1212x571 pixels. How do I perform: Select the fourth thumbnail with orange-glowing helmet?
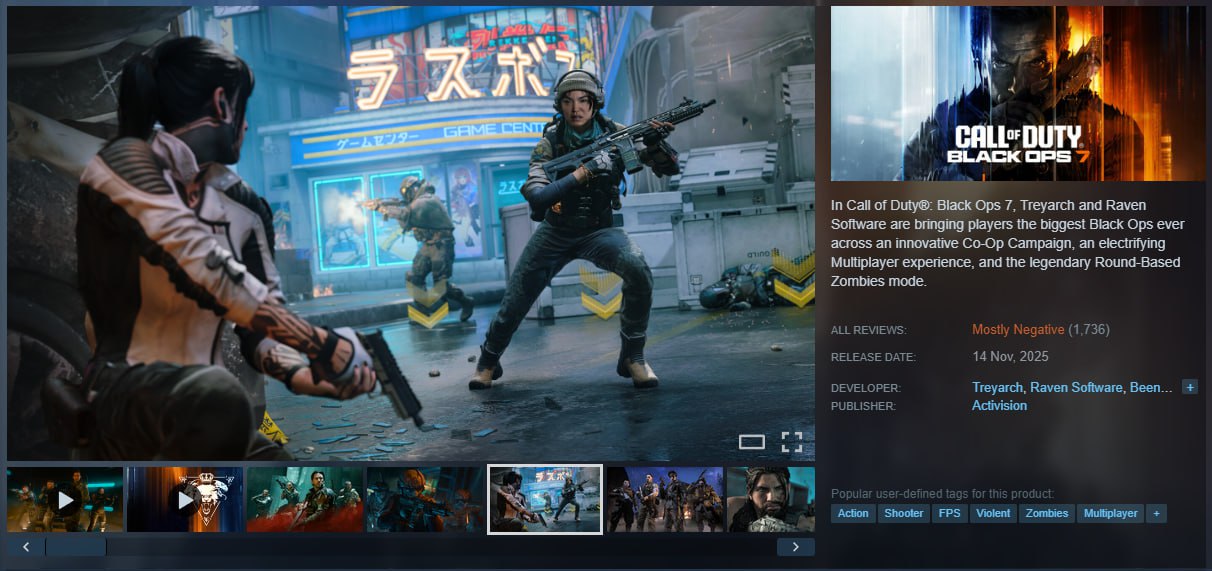click(x=425, y=499)
